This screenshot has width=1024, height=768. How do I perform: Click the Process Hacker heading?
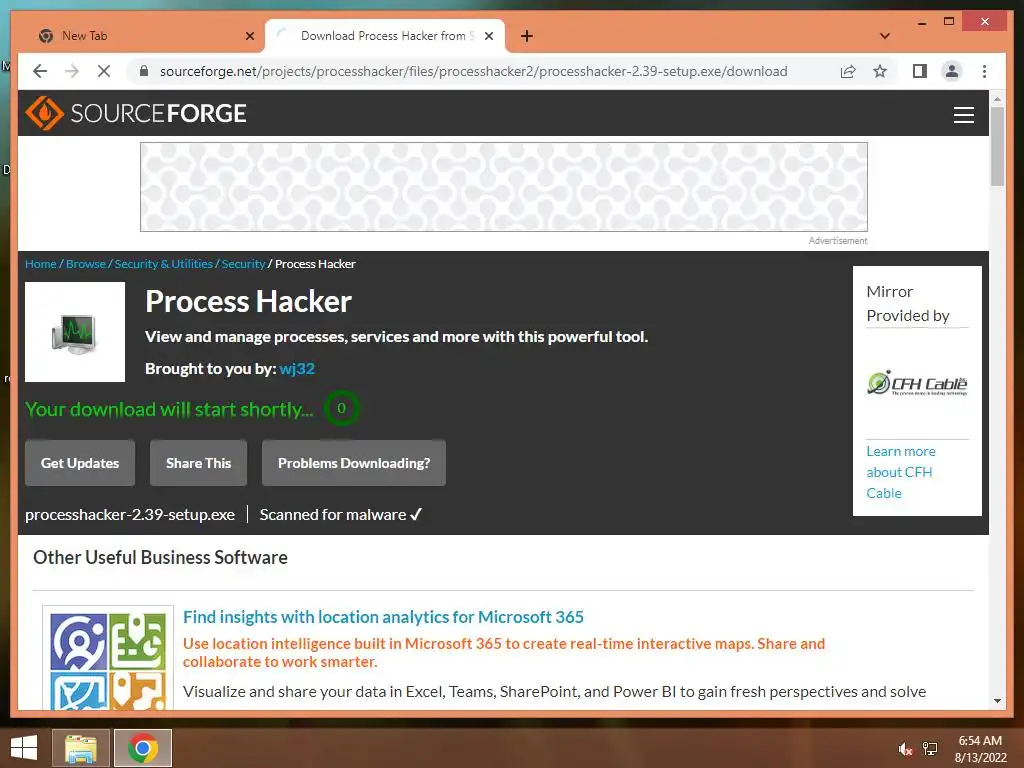click(248, 301)
